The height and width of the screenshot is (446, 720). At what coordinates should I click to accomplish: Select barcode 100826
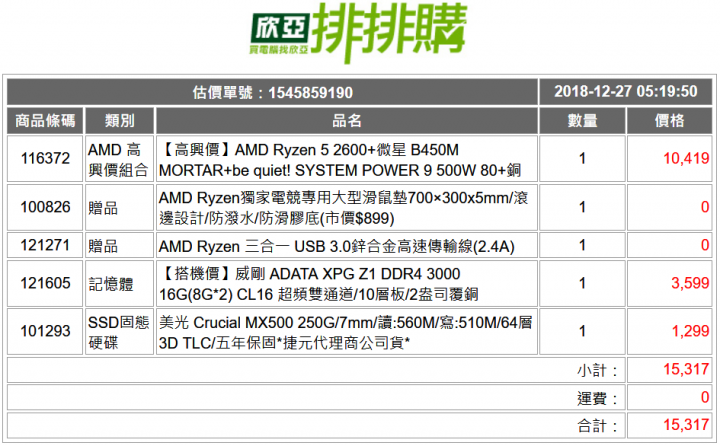[45, 207]
